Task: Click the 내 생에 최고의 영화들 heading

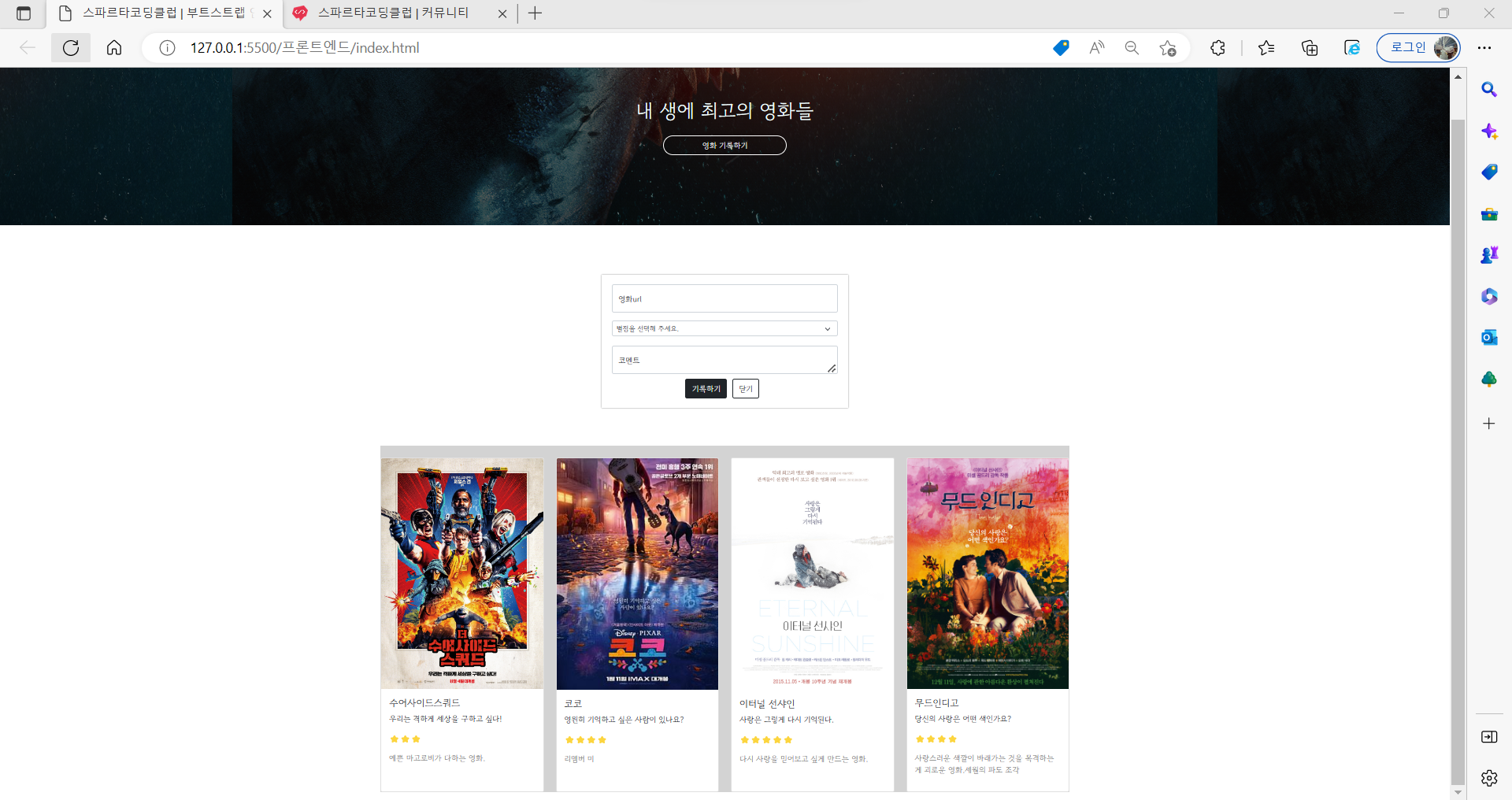Action: click(x=724, y=110)
